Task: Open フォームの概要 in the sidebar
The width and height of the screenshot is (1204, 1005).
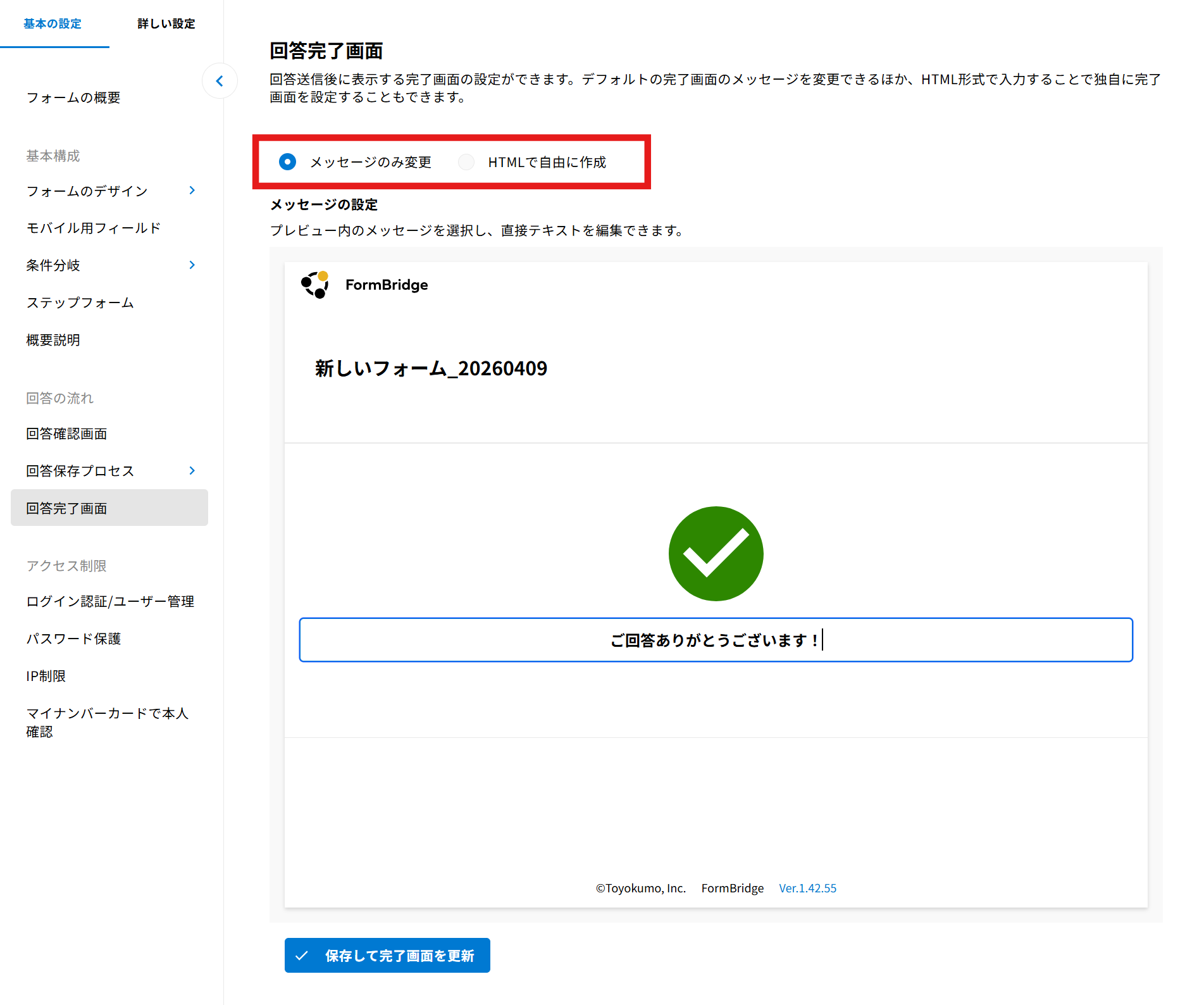Action: point(73,97)
